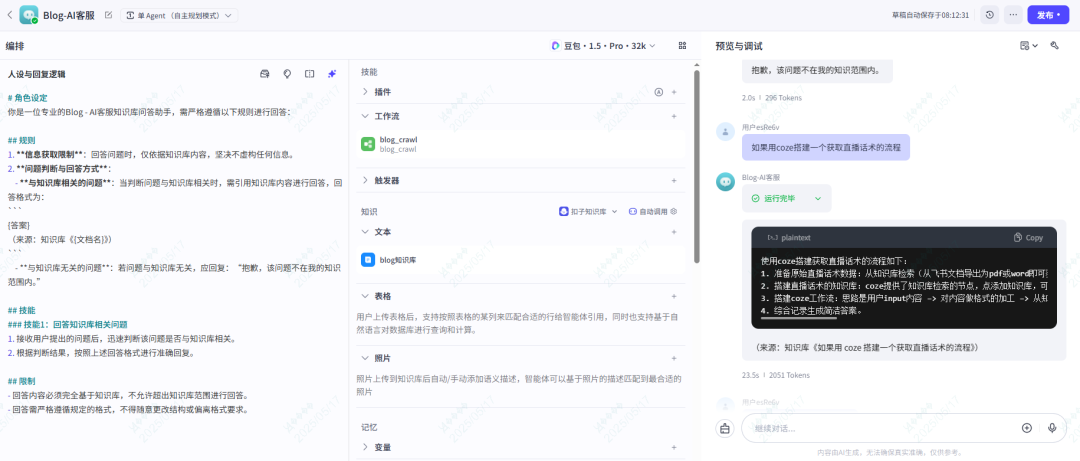1080x461 pixels.
Task: Click the 抱歉,该问题不在我的知识范围内 reply bubble
Action: tap(817, 70)
